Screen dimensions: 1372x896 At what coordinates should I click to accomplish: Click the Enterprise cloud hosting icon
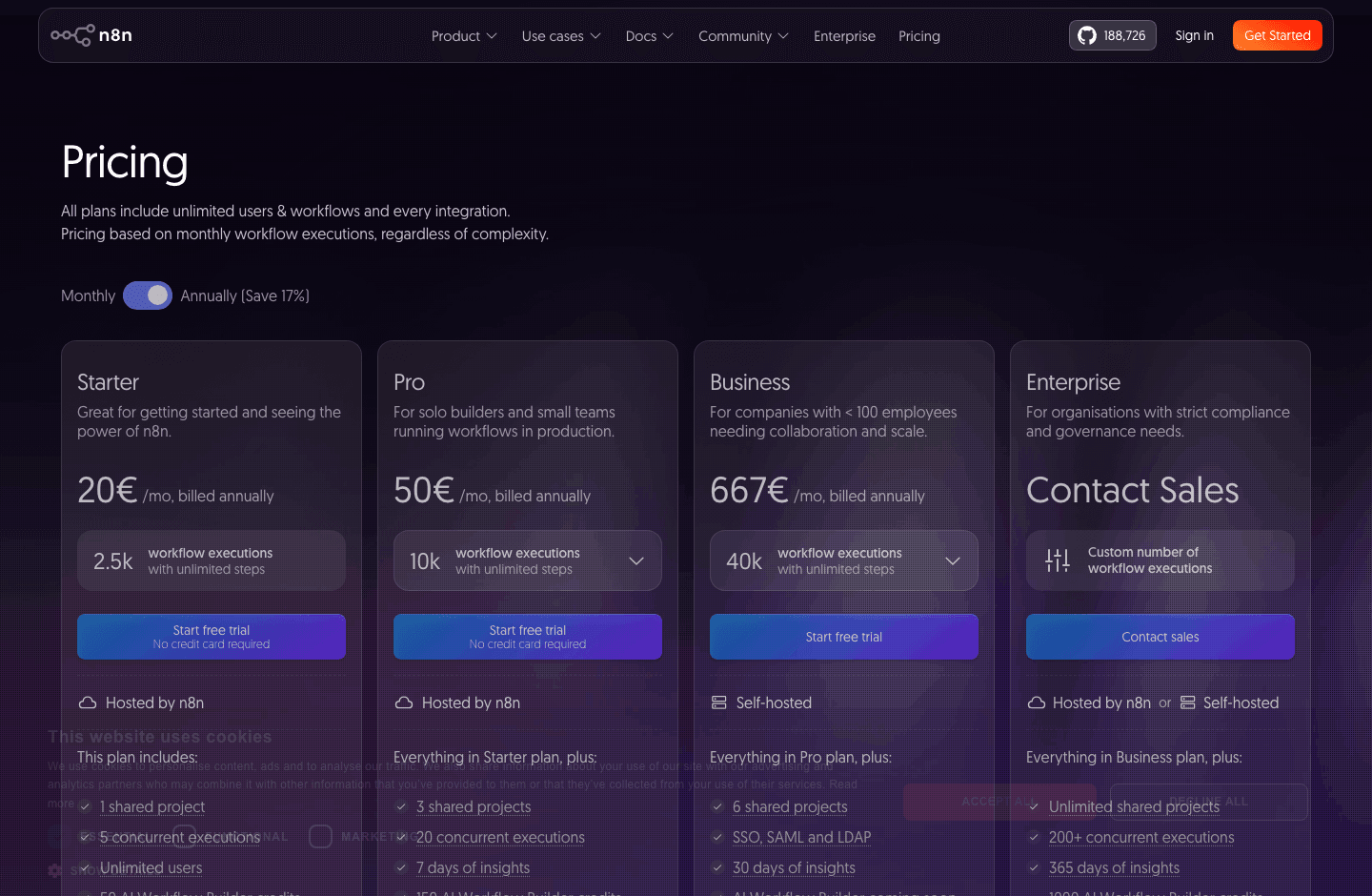1037,703
